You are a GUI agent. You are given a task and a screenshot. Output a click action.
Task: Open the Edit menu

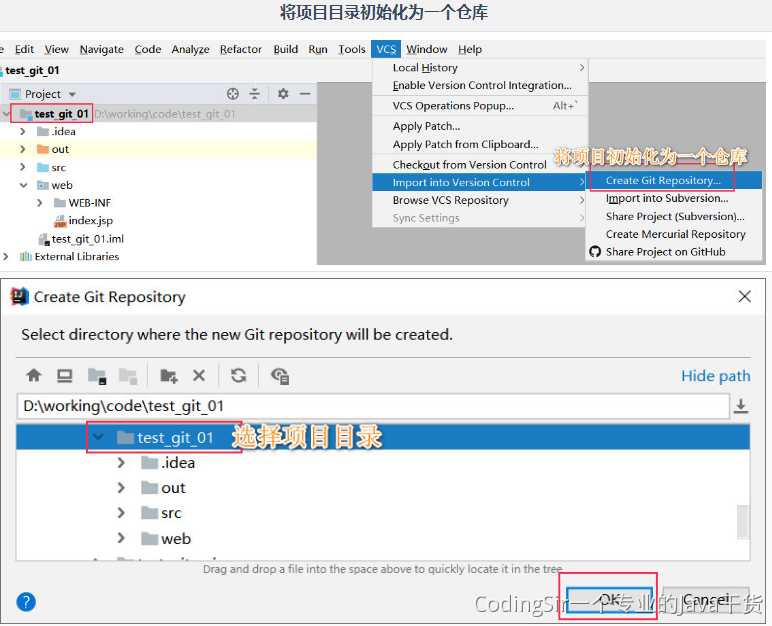pyautogui.click(x=24, y=49)
